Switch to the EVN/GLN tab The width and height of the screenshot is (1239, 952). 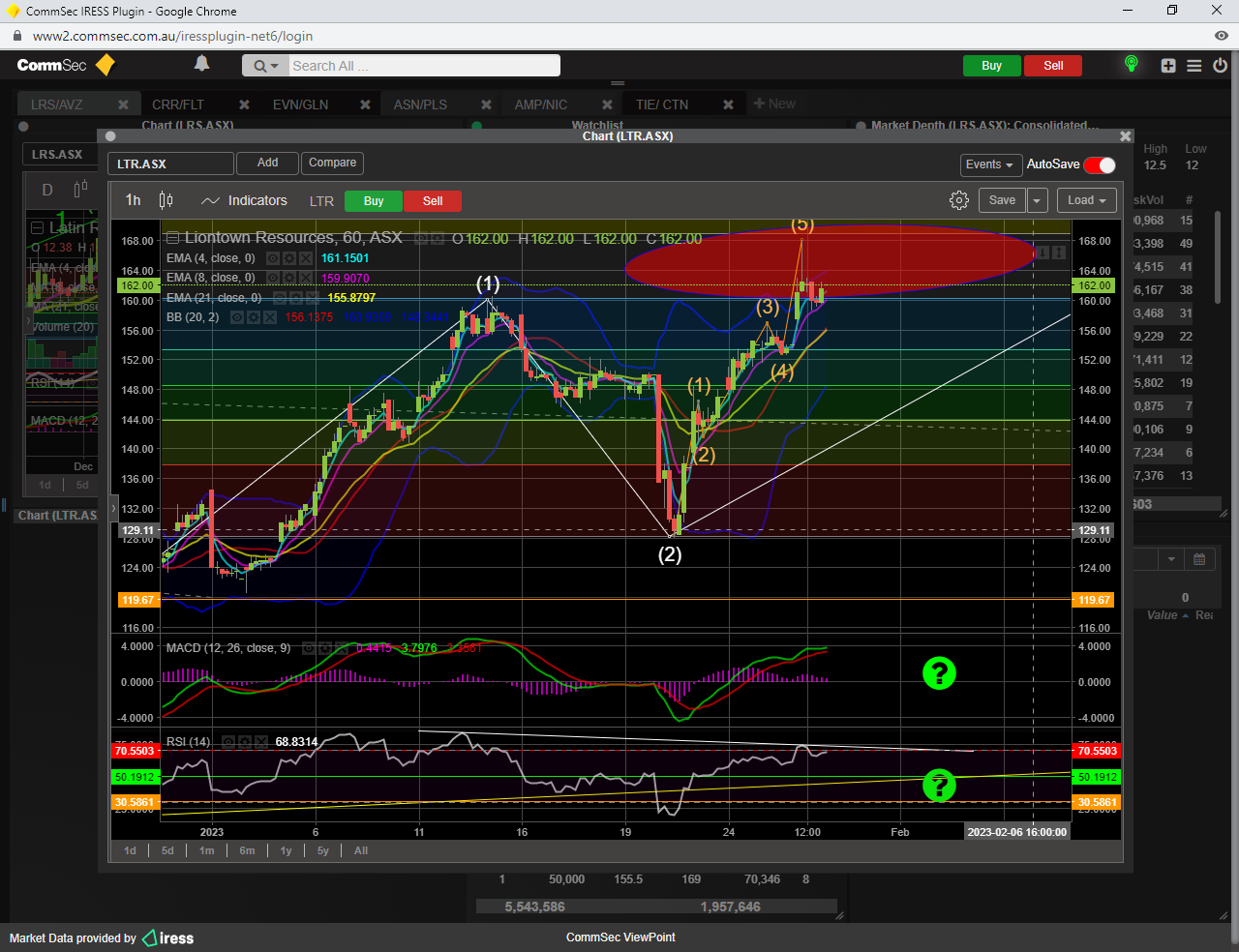coord(300,104)
